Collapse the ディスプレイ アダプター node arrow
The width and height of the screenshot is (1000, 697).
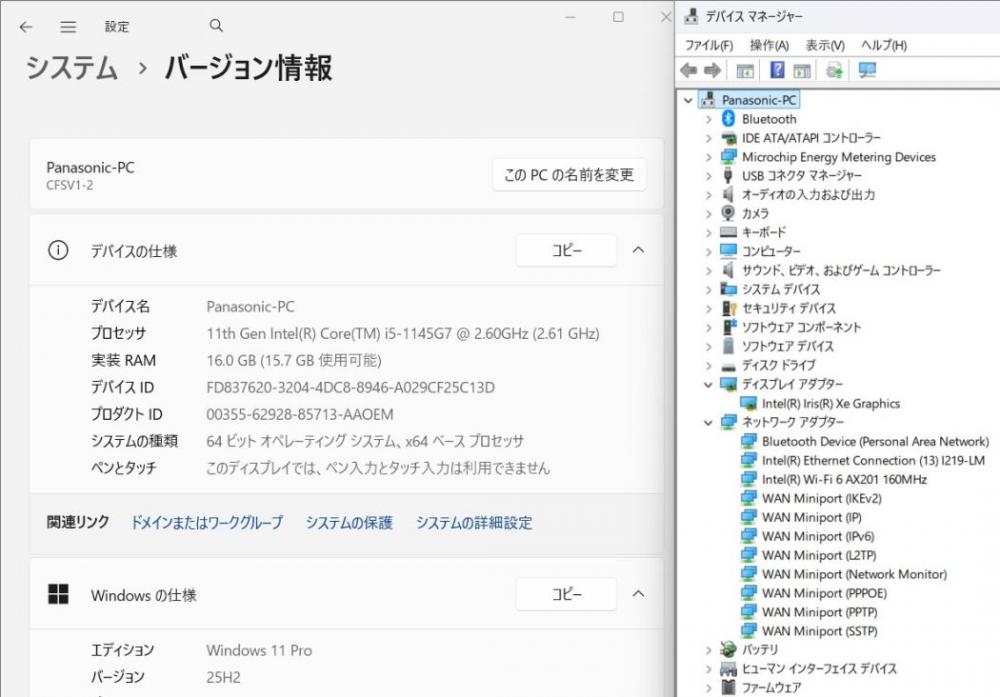pos(708,385)
